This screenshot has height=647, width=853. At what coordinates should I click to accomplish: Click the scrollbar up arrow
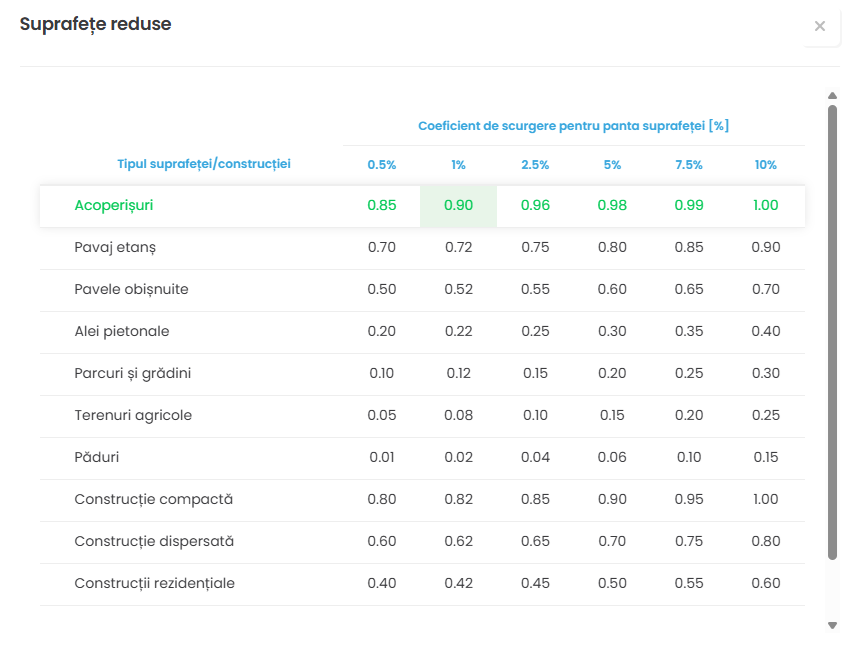coord(832,96)
